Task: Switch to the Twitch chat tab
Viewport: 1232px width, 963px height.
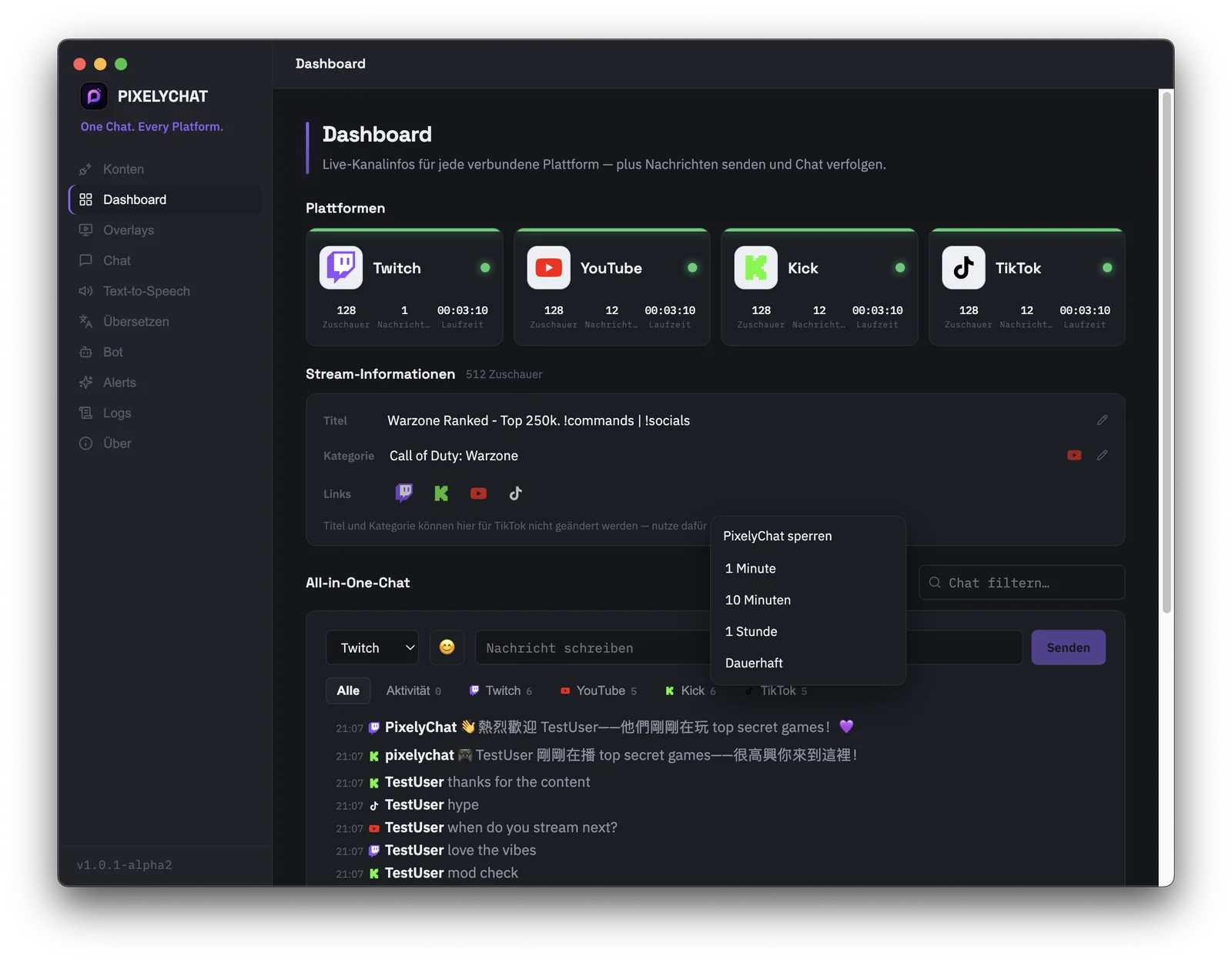Action: 500,691
